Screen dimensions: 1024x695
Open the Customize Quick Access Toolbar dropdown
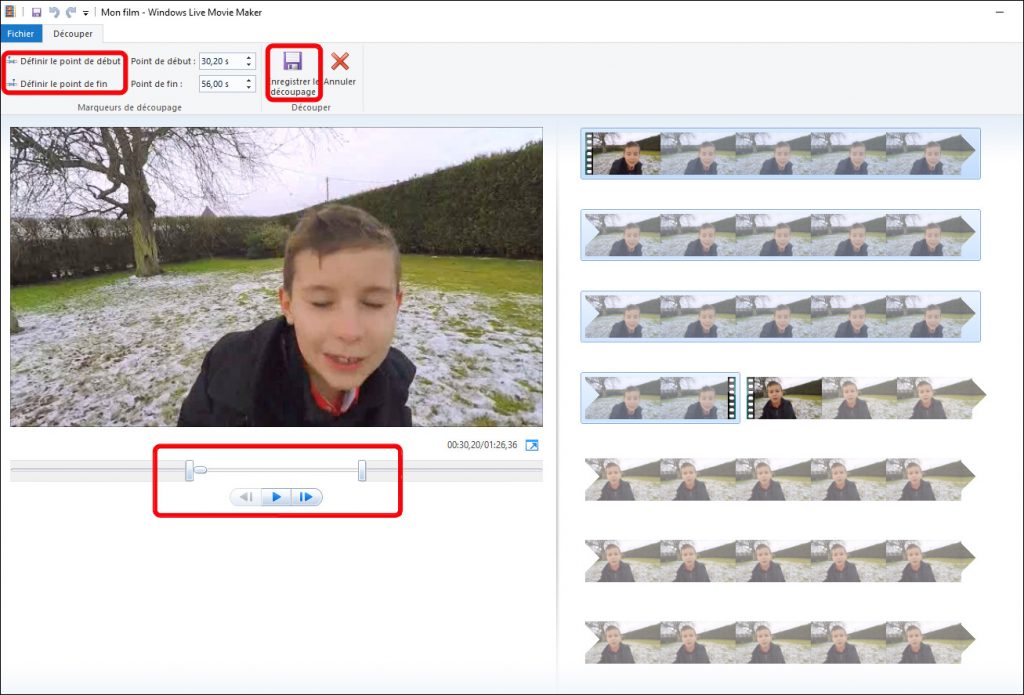coord(86,13)
